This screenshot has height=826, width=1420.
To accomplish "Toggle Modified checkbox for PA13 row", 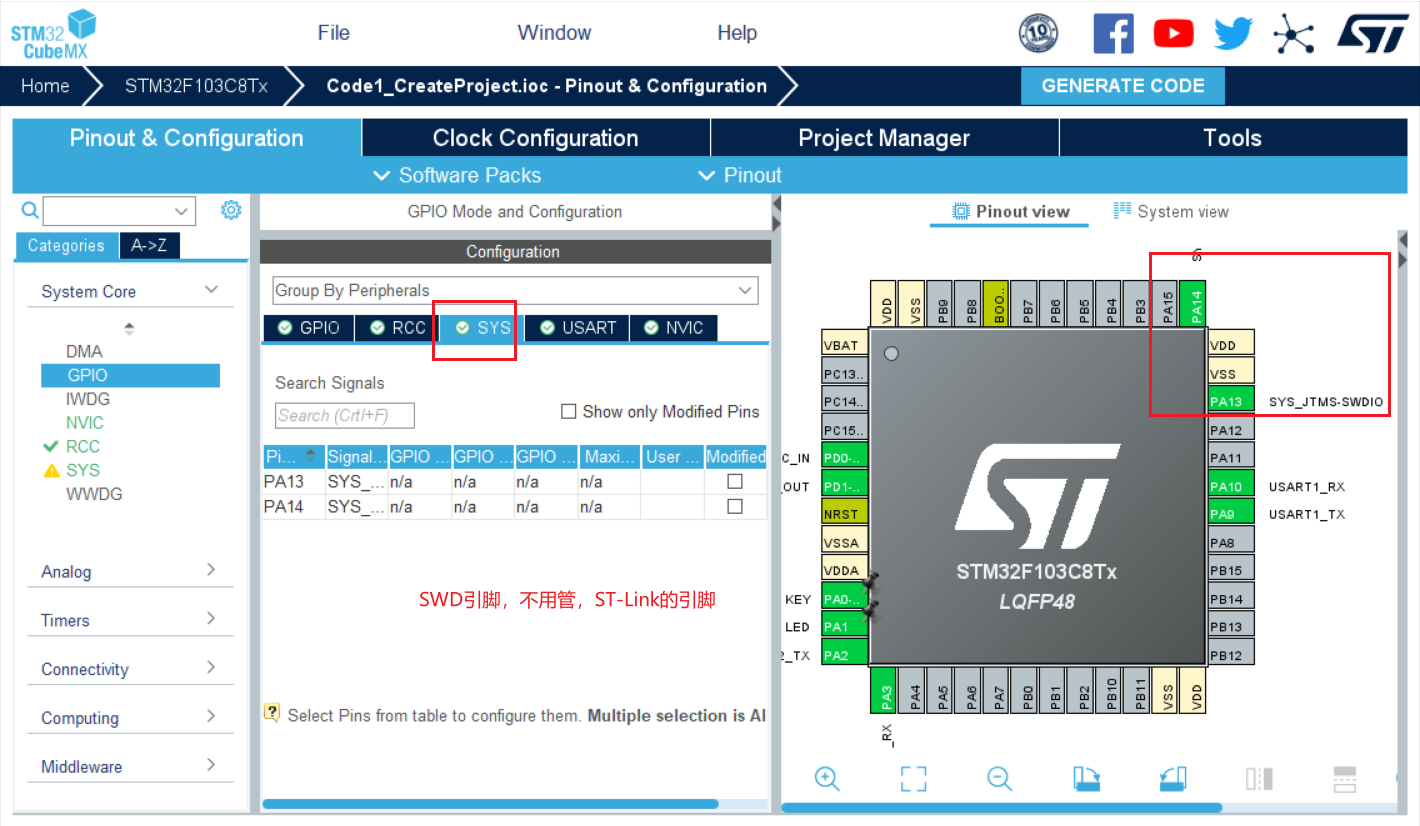I will tap(735, 481).
